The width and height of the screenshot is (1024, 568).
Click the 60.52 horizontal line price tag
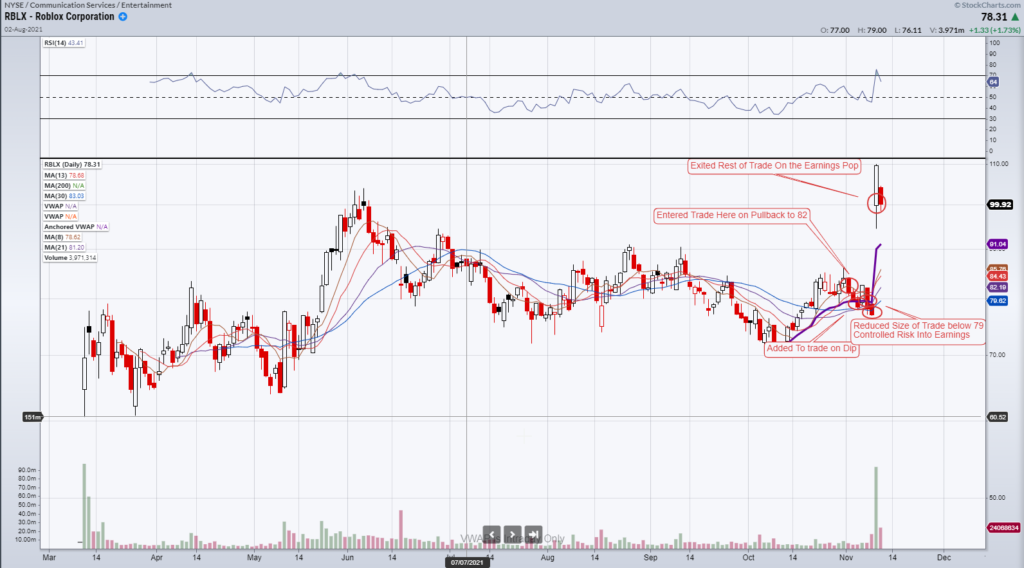[998, 417]
